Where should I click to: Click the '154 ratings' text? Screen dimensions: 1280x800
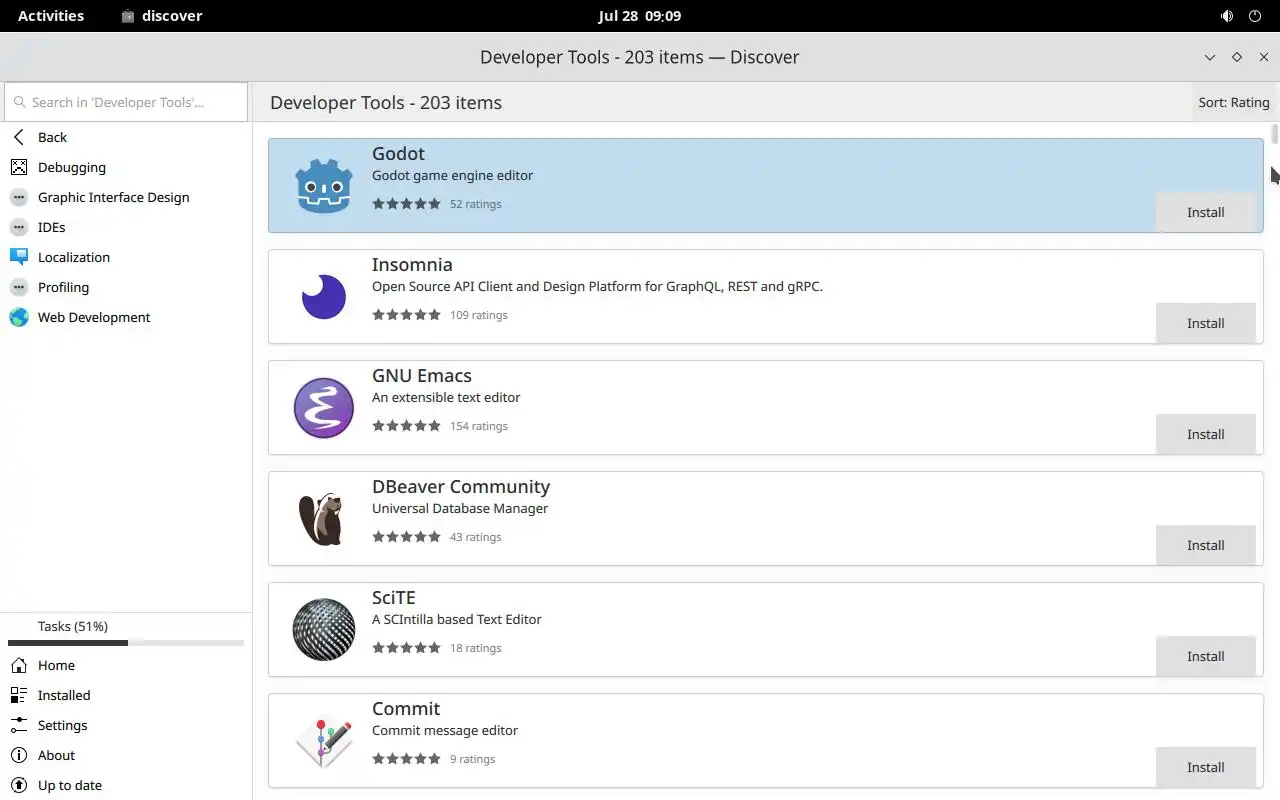pos(479,426)
